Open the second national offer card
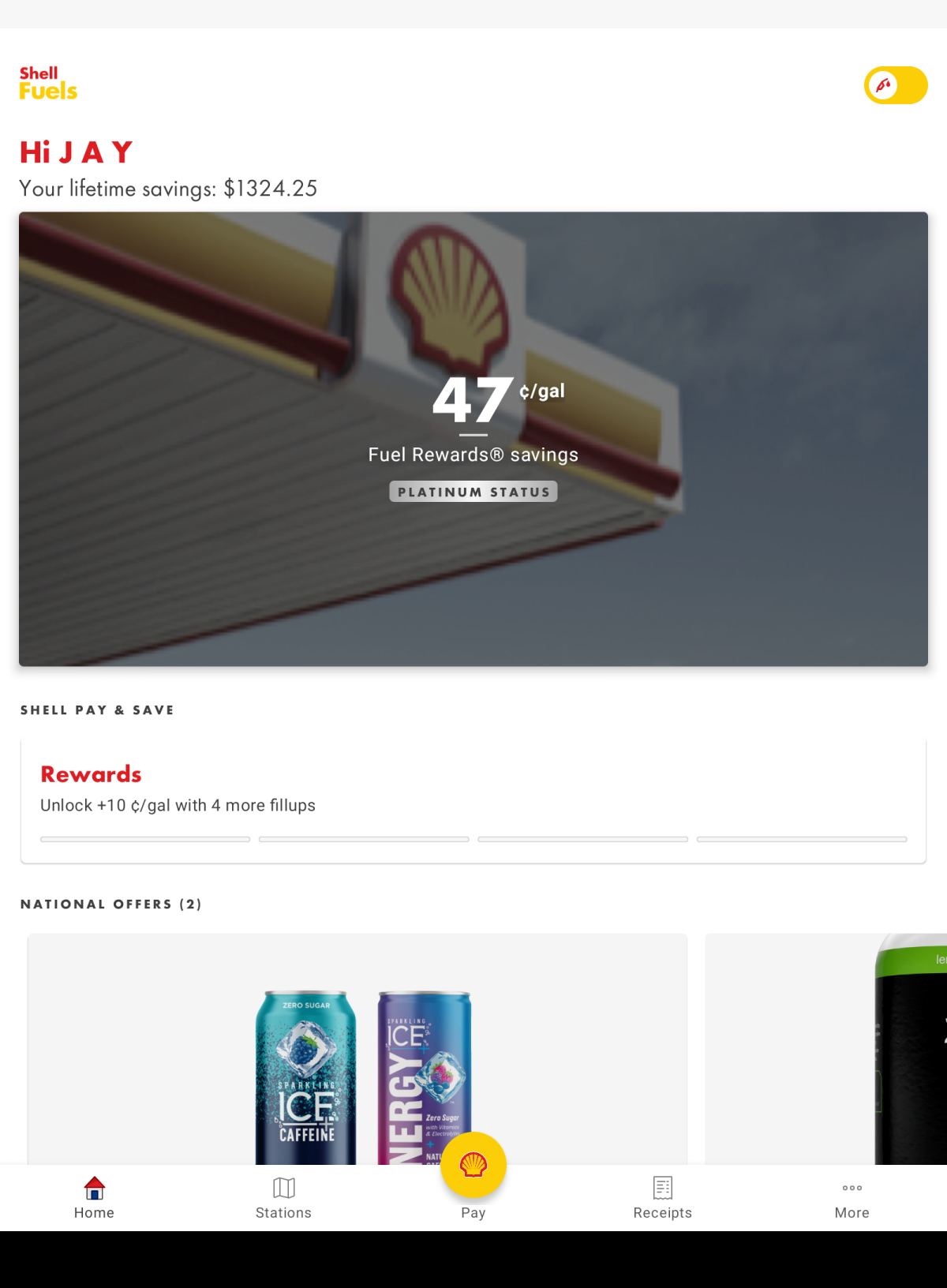Screen dimensions: 947x1288 pos(826,1050)
